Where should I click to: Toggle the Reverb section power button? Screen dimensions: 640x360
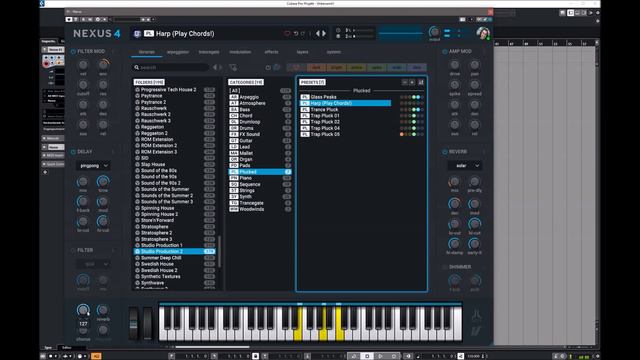pos(445,152)
